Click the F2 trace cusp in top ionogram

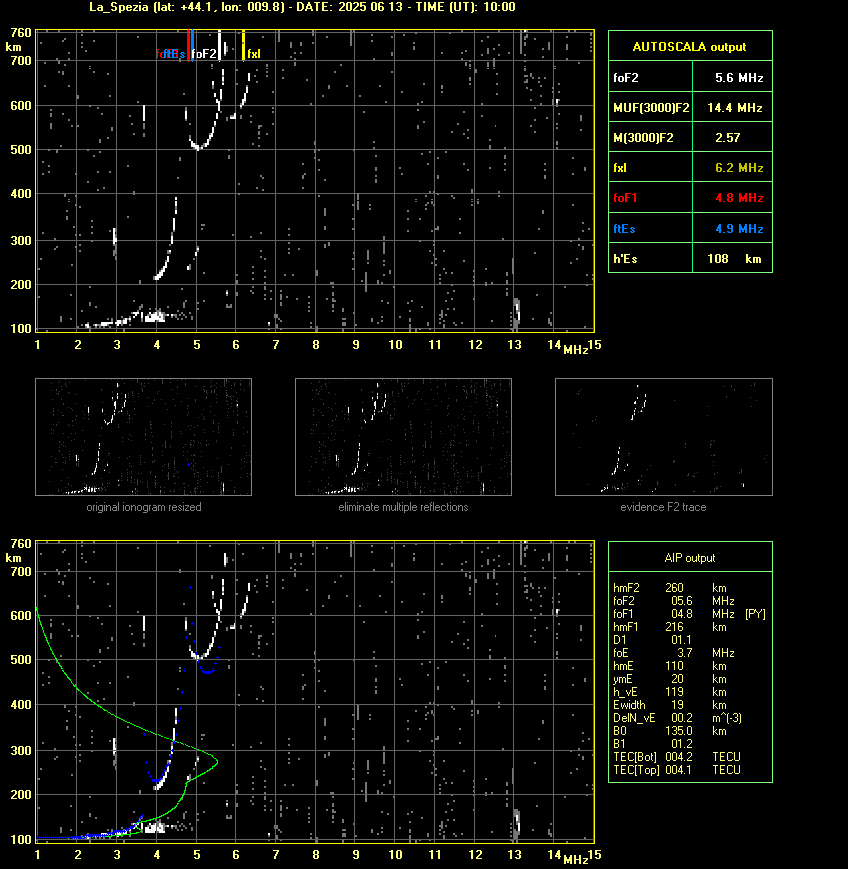point(198,147)
